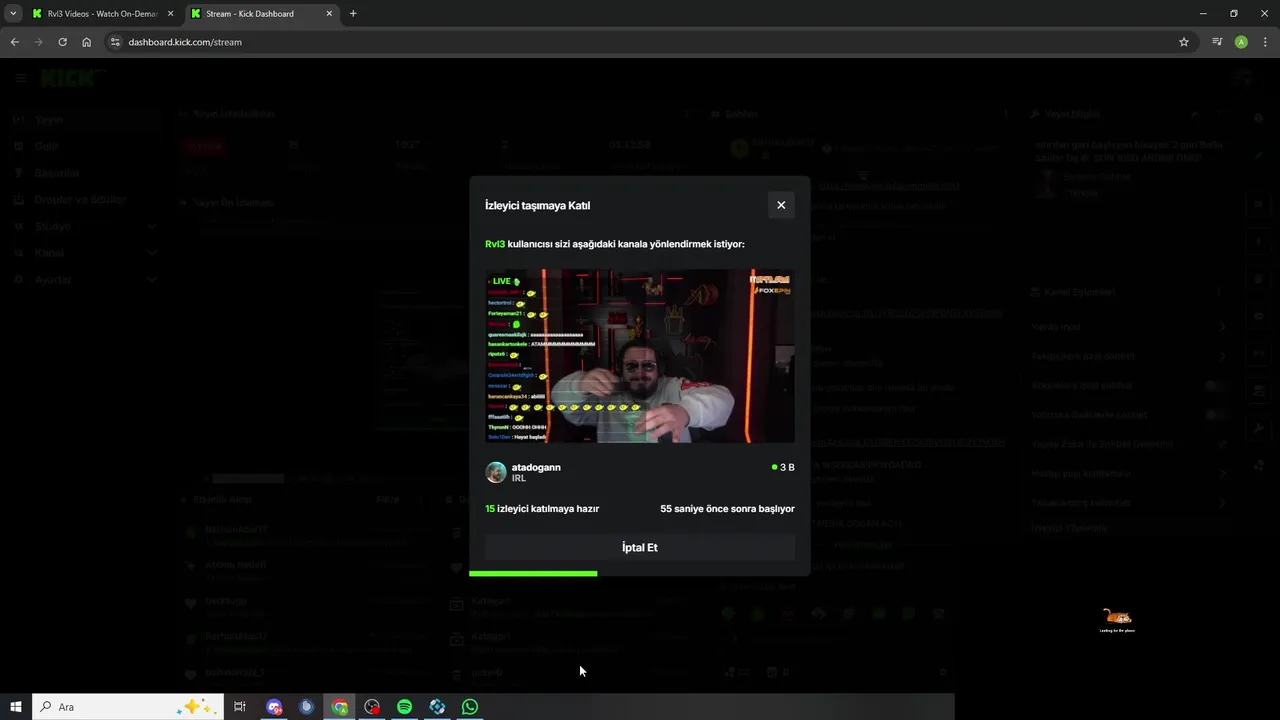Open WhatsApp from the taskbar
Image resolution: width=1280 pixels, height=720 pixels.
tap(470, 707)
